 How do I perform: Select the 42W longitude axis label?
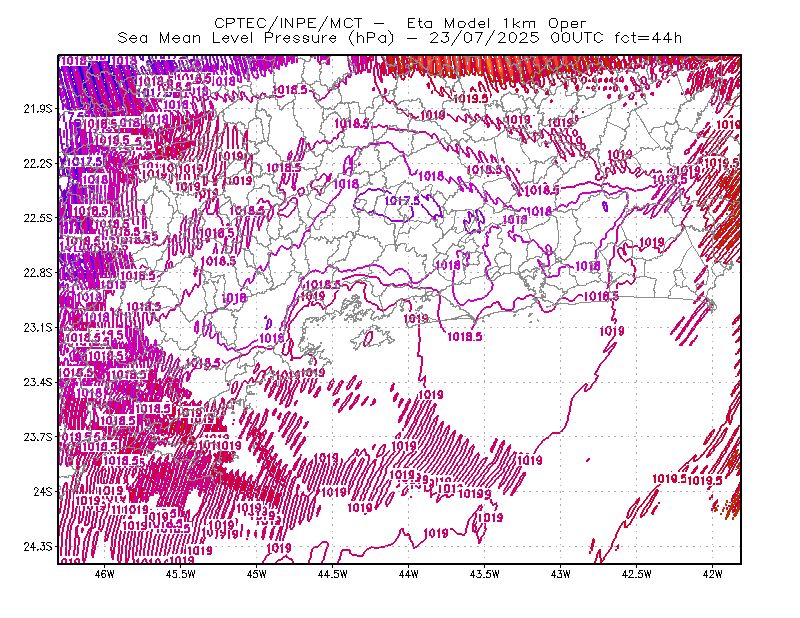pos(712,574)
